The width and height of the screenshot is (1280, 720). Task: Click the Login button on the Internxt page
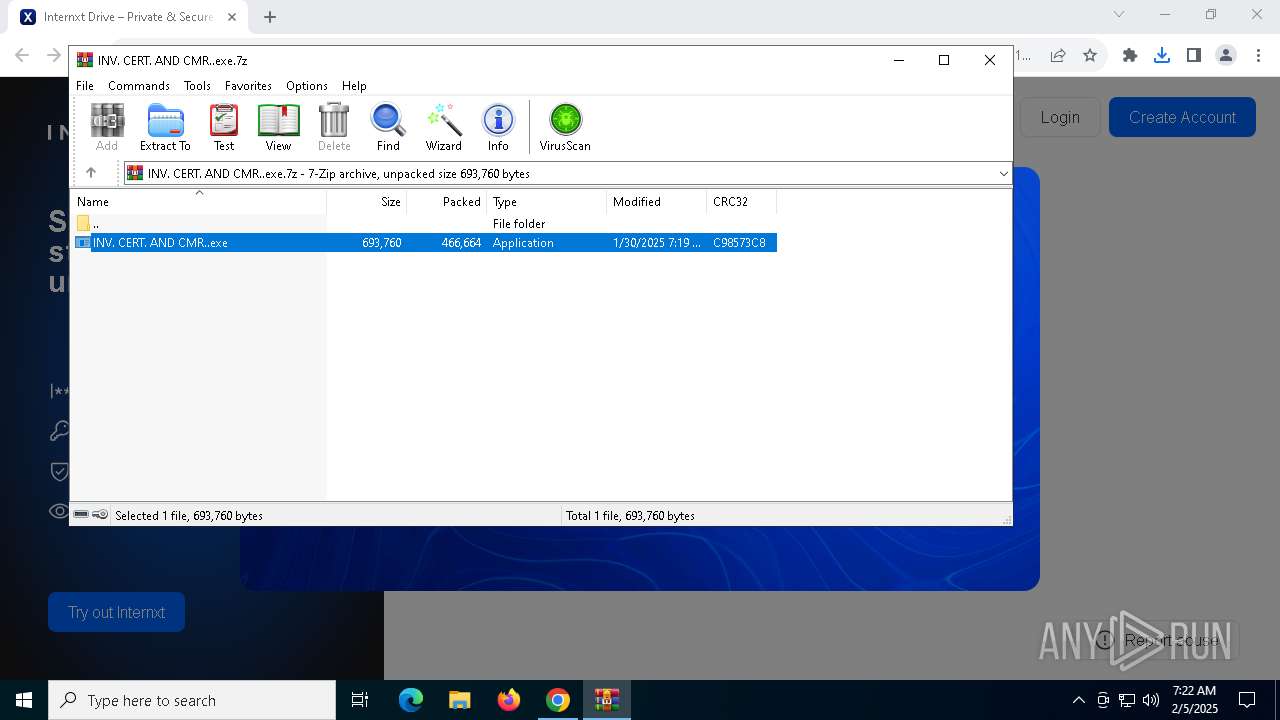pos(1060,117)
